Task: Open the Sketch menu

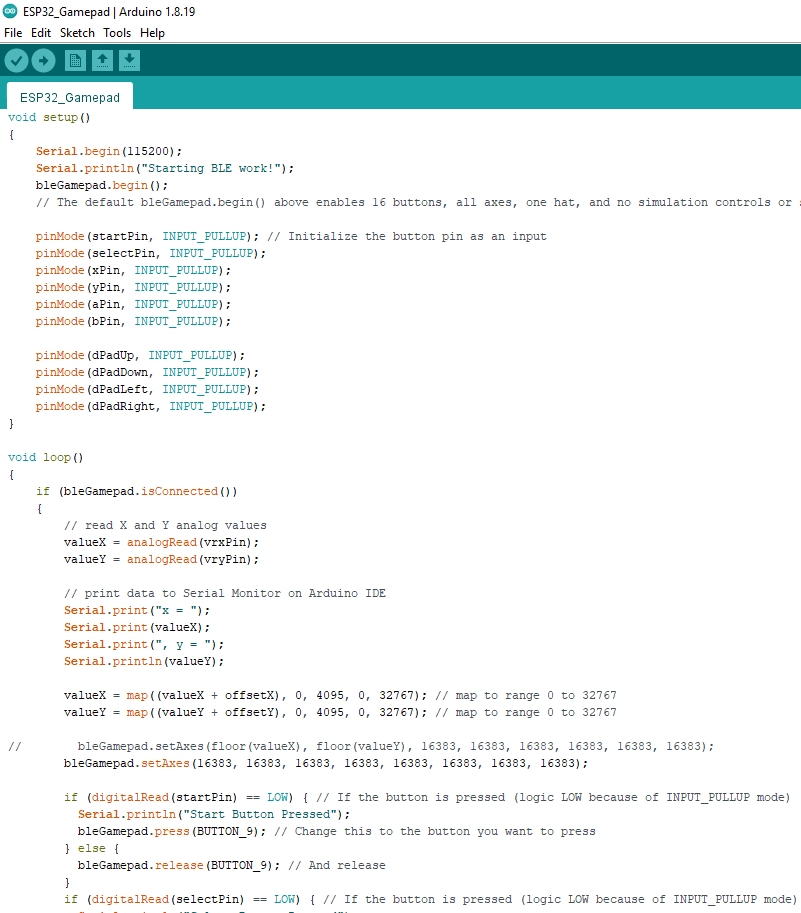Action: (x=77, y=33)
